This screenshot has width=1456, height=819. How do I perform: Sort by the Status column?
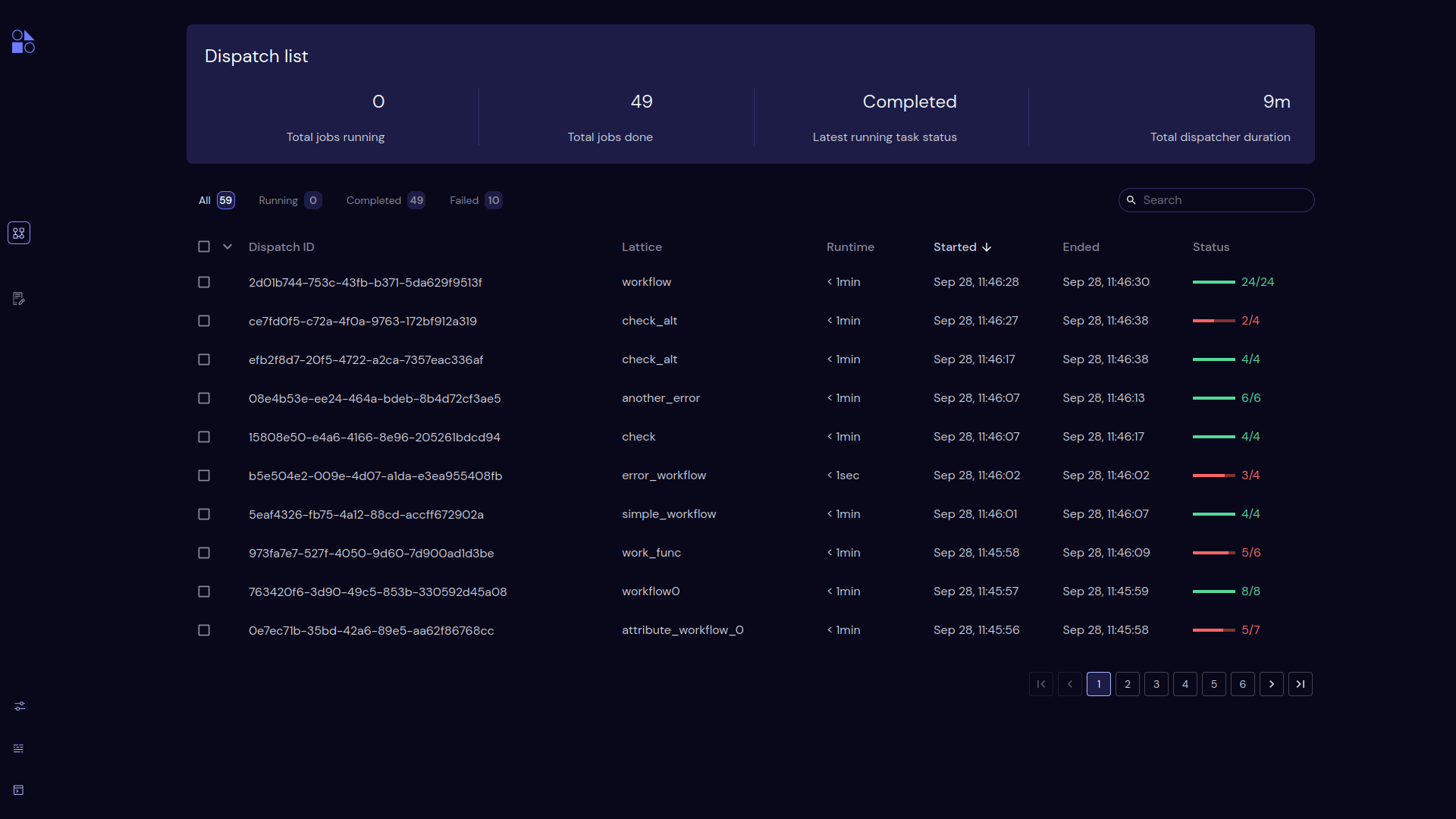(1210, 247)
